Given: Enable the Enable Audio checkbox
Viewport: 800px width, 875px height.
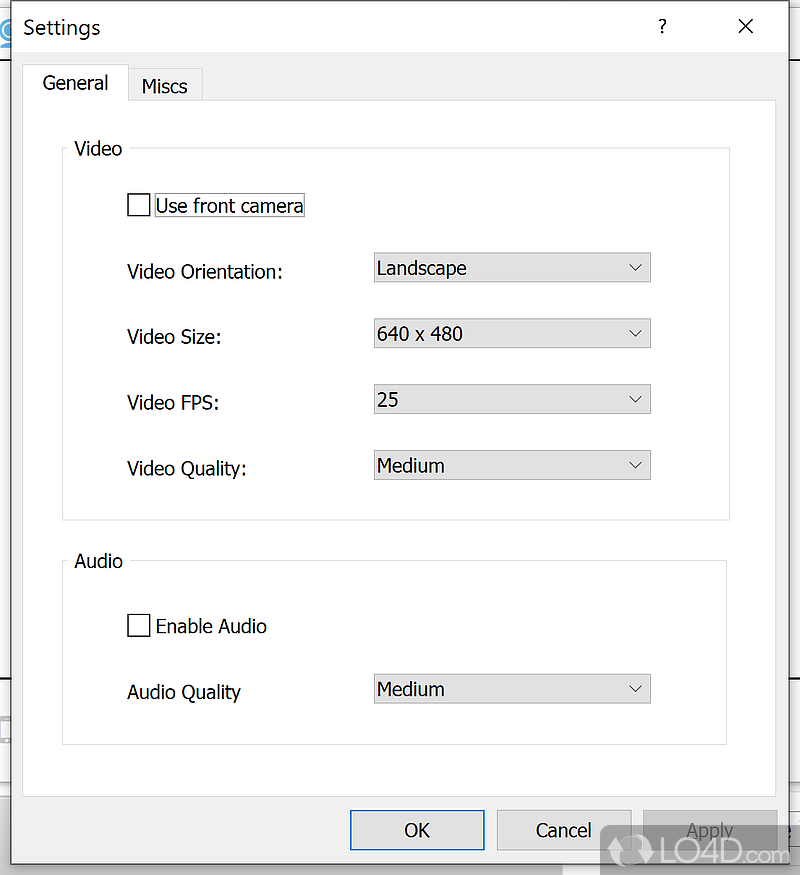Looking at the screenshot, I should (x=139, y=626).
